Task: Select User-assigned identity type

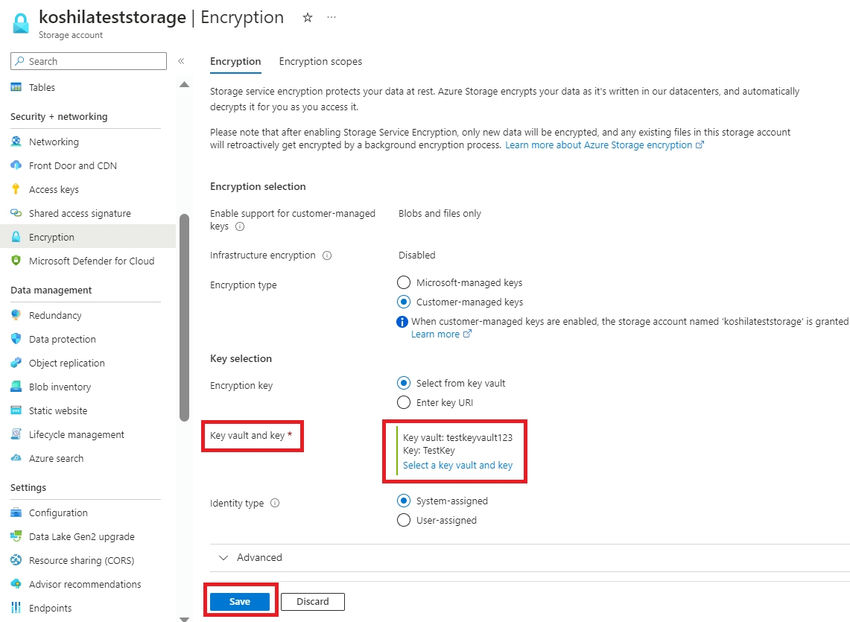Action: coord(404,520)
